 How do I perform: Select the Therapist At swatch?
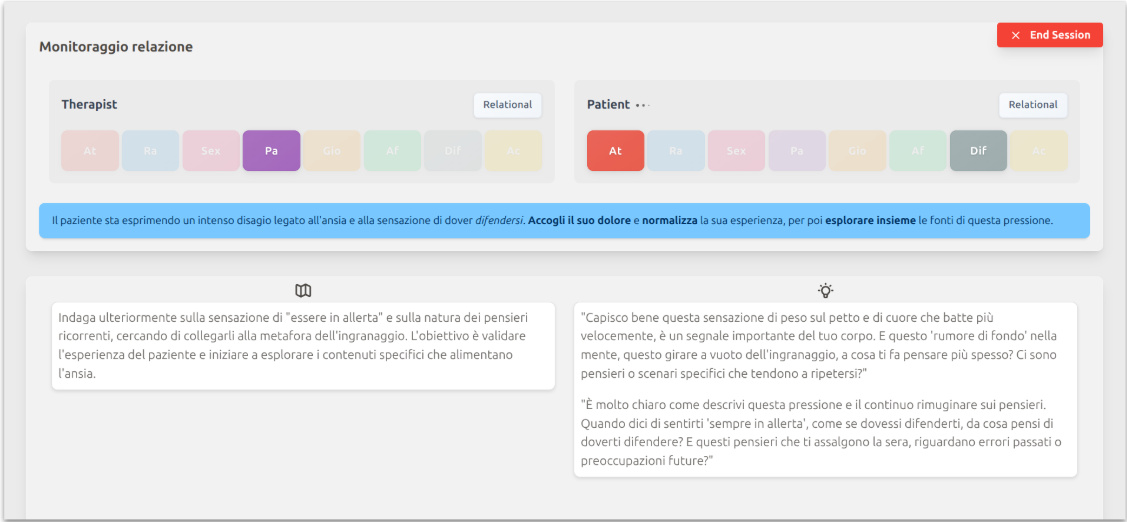90,151
